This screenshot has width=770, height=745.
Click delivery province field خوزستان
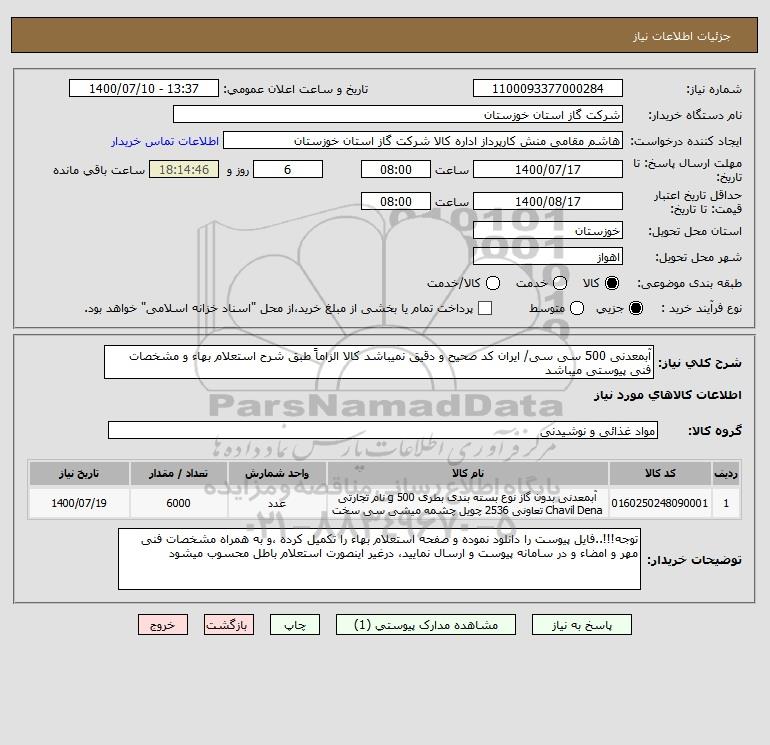pyautogui.click(x=548, y=230)
